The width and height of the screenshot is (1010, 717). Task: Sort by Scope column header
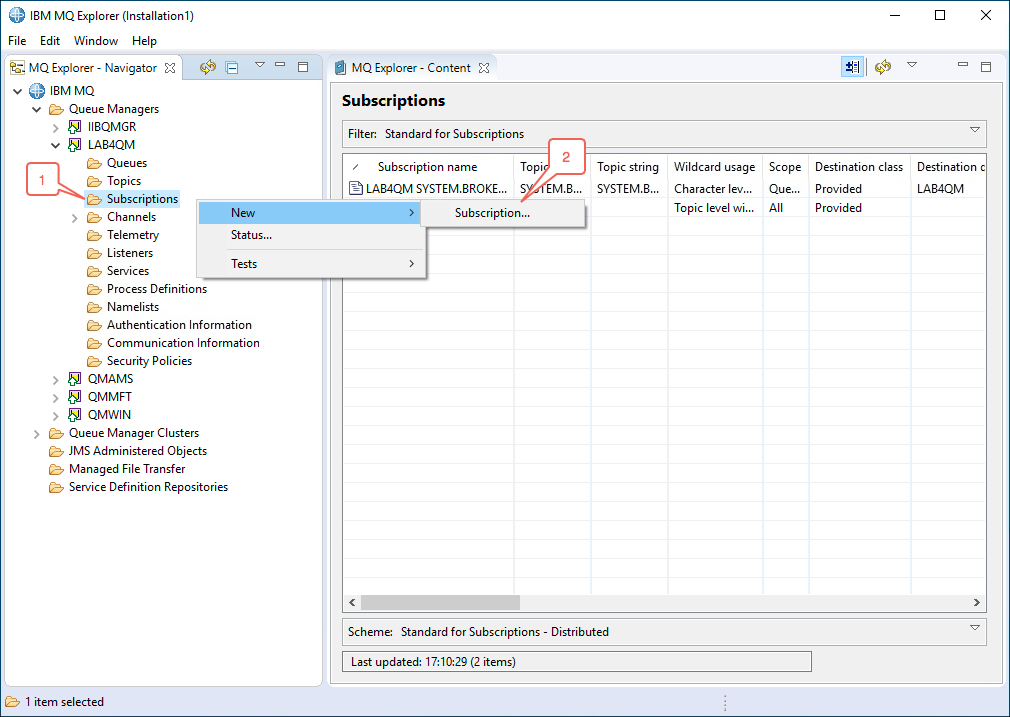click(785, 167)
